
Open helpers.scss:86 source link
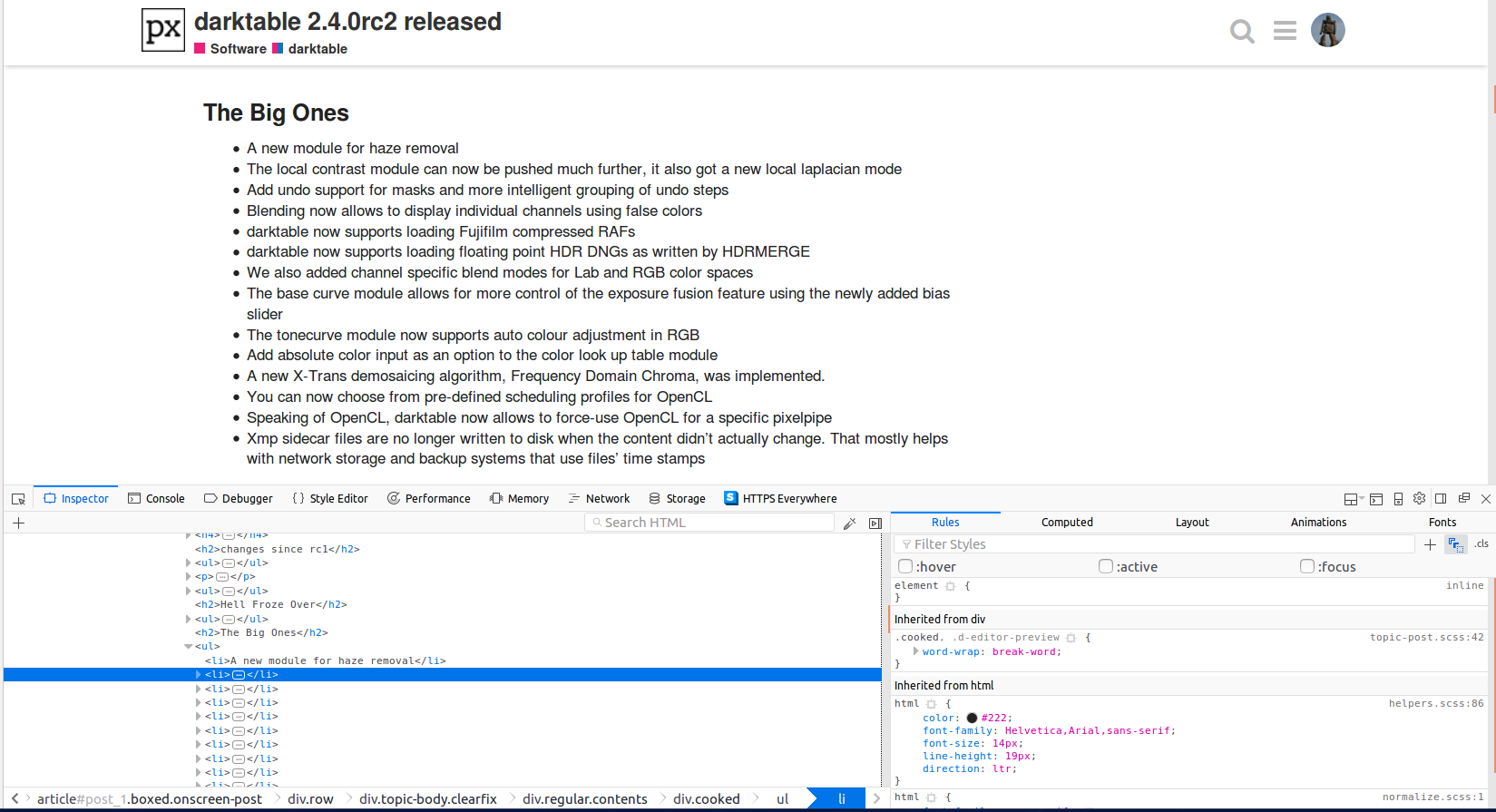coord(1436,704)
